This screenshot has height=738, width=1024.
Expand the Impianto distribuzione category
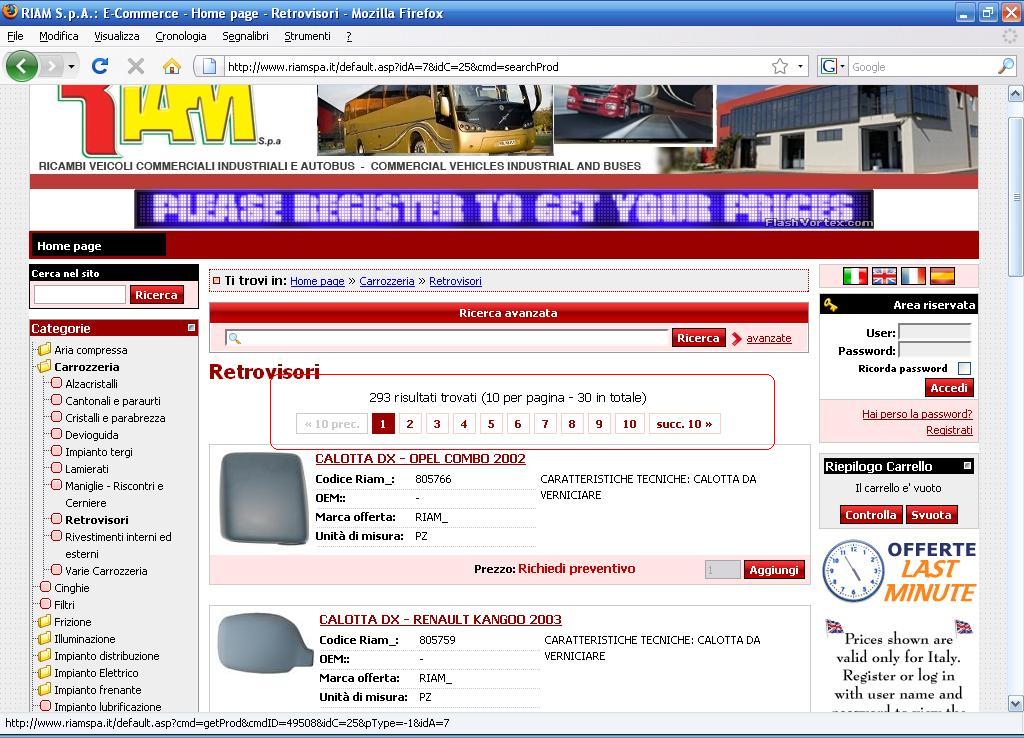(44, 655)
